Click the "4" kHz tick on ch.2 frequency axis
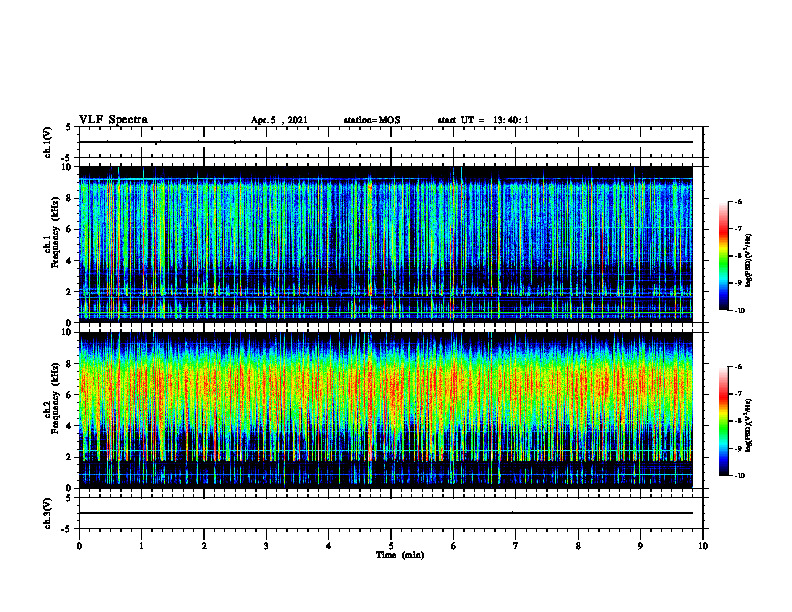The width and height of the screenshot is (792, 612). (70, 426)
